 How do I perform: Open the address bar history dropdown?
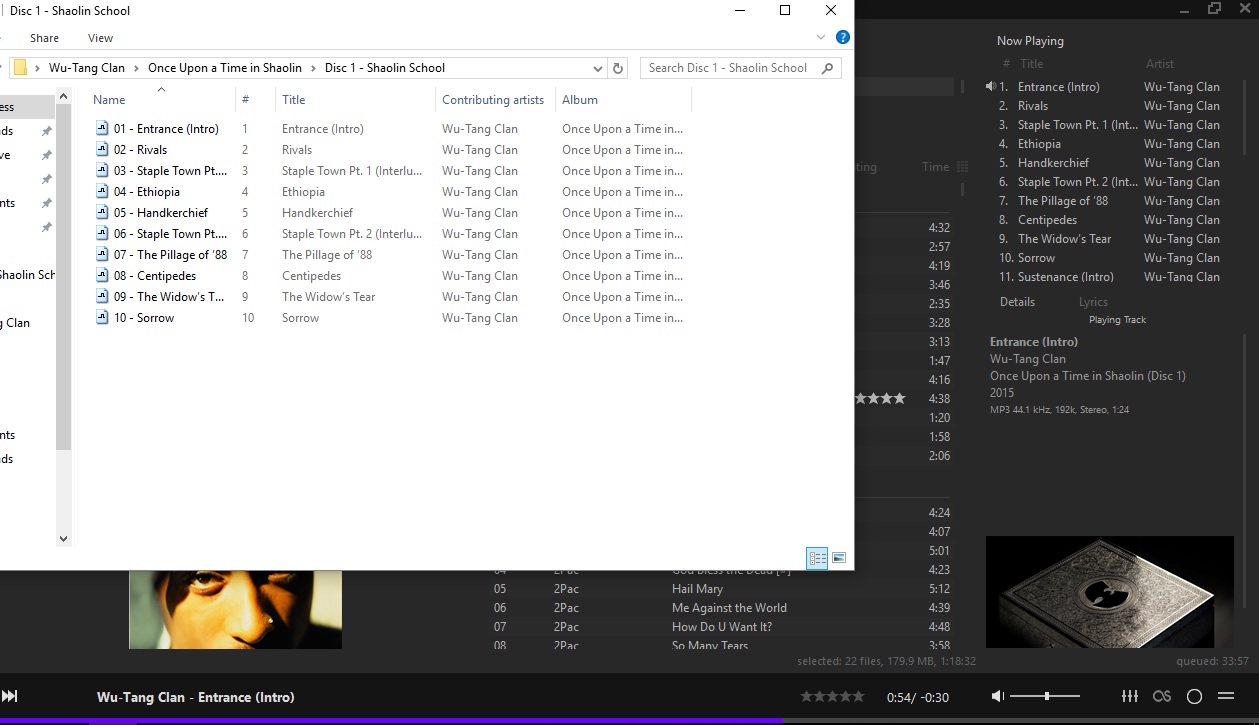[x=598, y=68]
